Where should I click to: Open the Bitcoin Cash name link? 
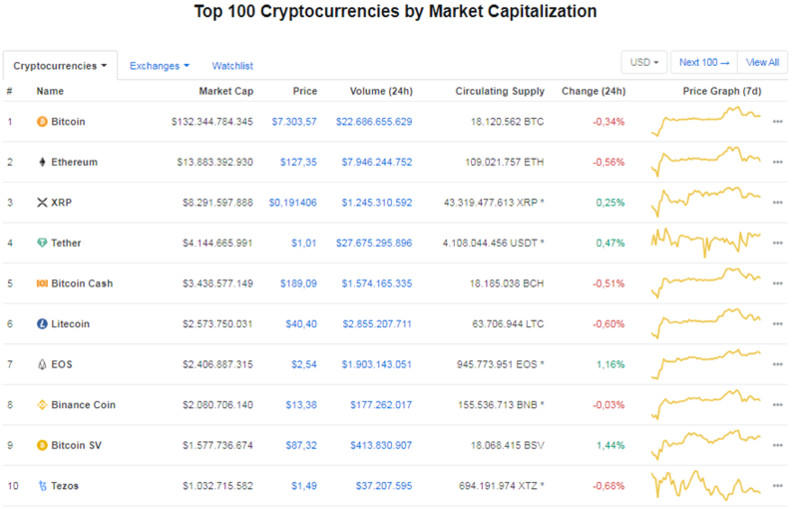pos(82,283)
